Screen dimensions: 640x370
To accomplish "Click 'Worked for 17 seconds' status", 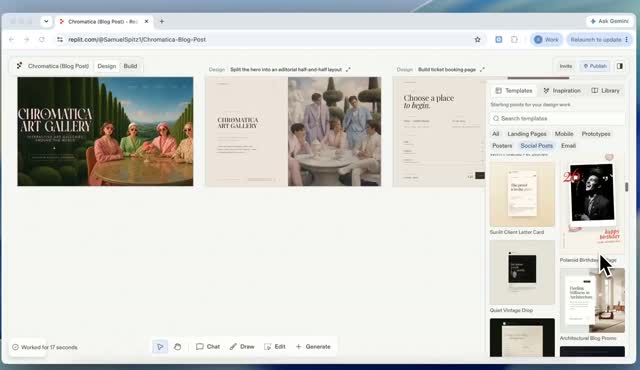I will click(x=45, y=348).
